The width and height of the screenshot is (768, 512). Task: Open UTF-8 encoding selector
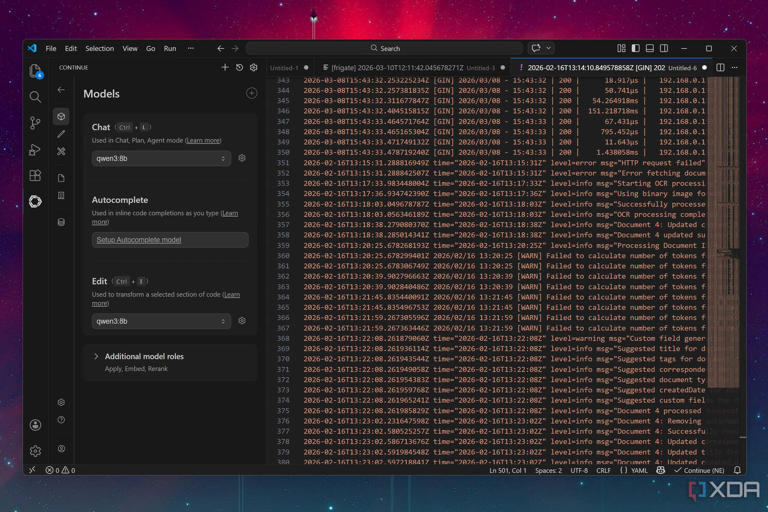pyautogui.click(x=579, y=470)
